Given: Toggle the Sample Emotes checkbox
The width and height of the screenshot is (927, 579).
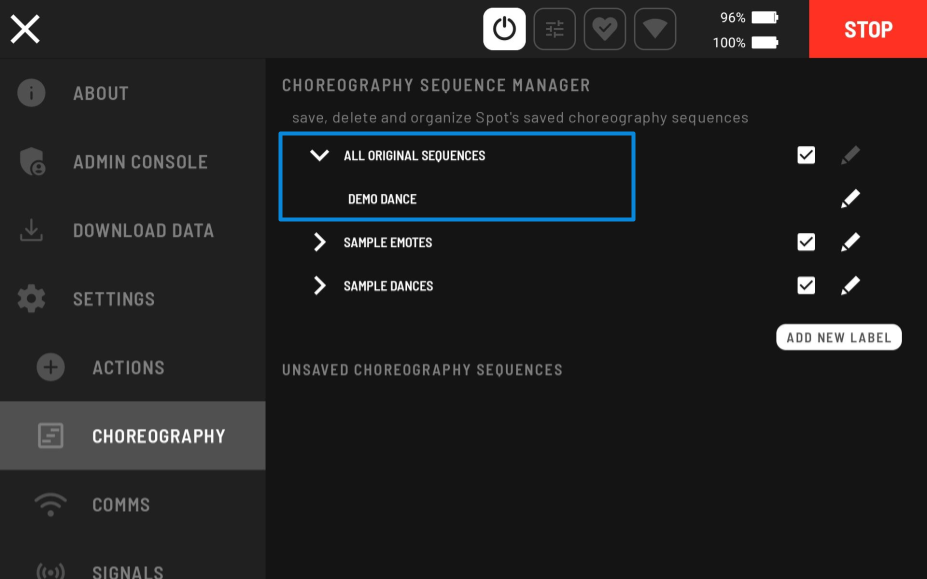Looking at the screenshot, I should (806, 242).
